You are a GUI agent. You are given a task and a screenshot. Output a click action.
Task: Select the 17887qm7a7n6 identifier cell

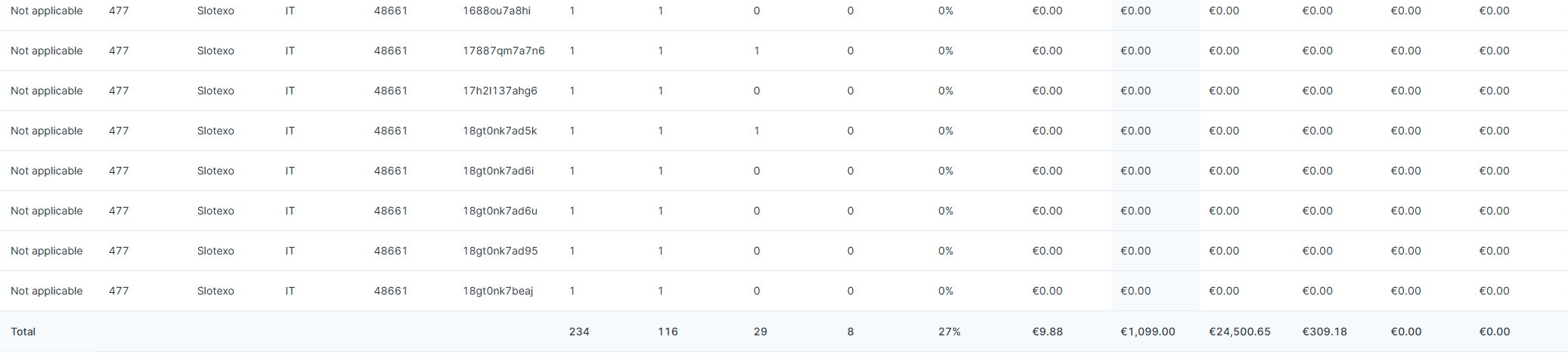(504, 51)
